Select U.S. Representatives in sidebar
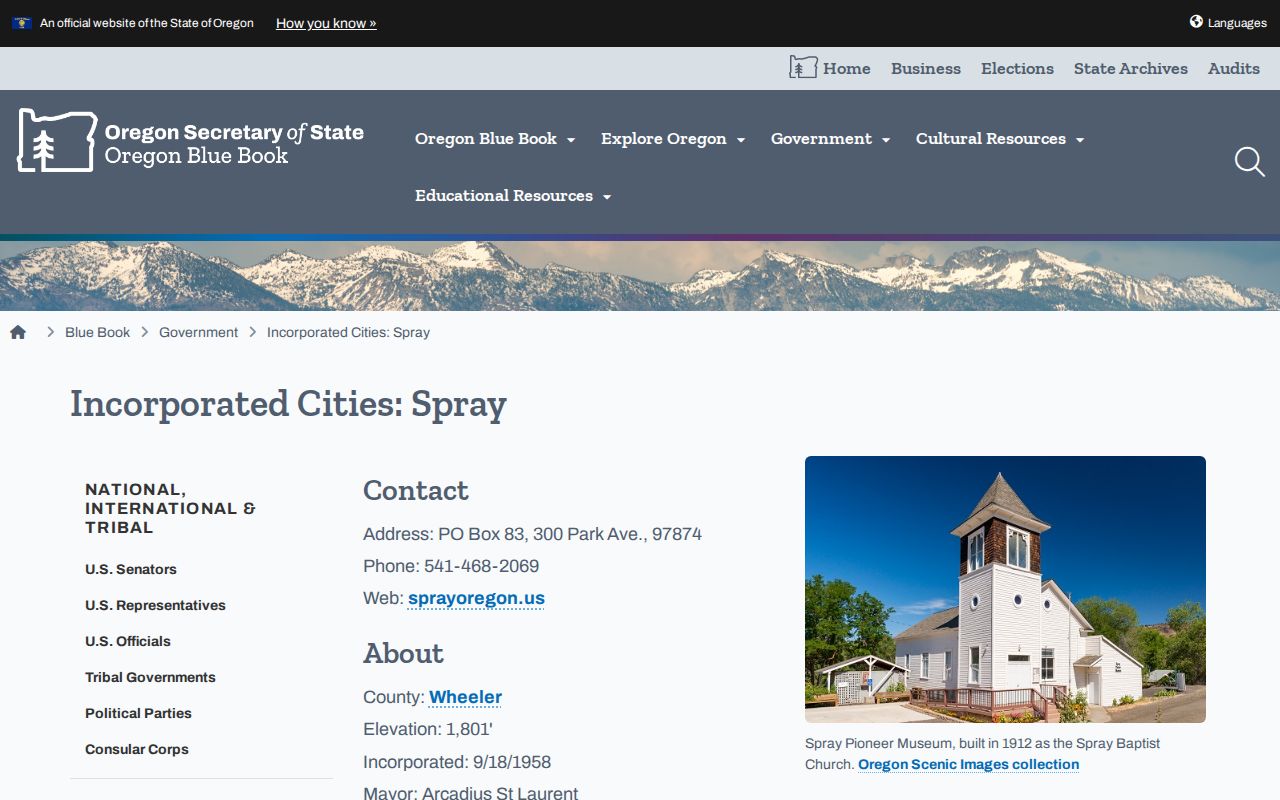The width and height of the screenshot is (1280, 800). [x=155, y=605]
